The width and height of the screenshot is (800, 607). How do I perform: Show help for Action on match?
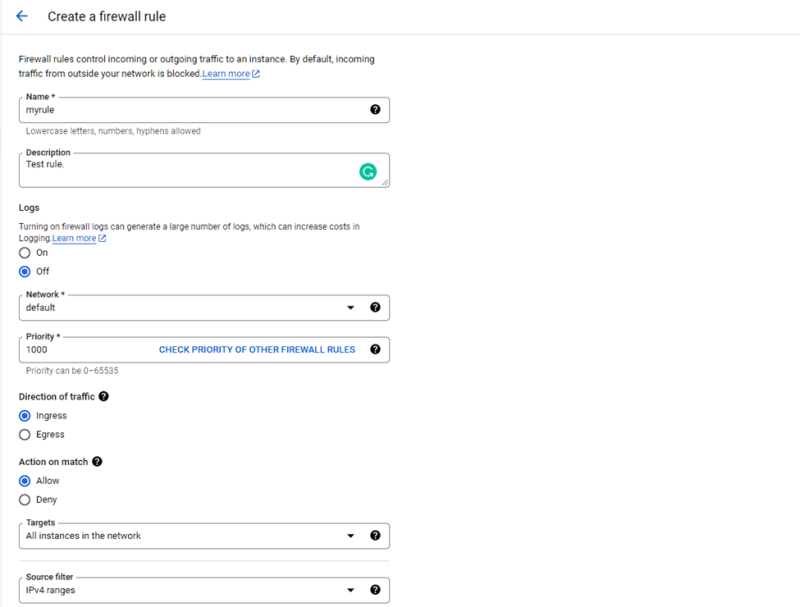tap(97, 462)
